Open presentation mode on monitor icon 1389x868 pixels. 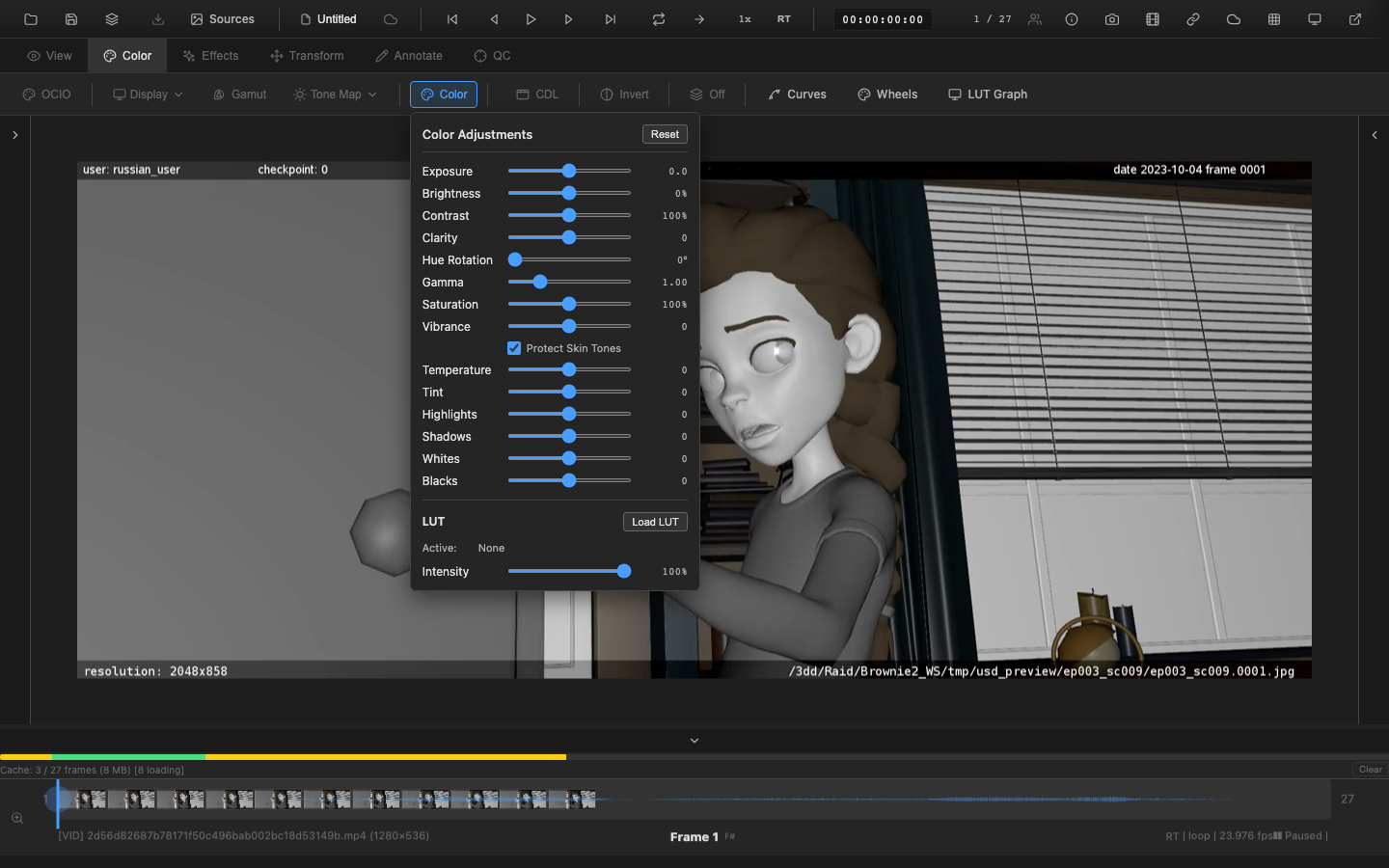point(1315,18)
